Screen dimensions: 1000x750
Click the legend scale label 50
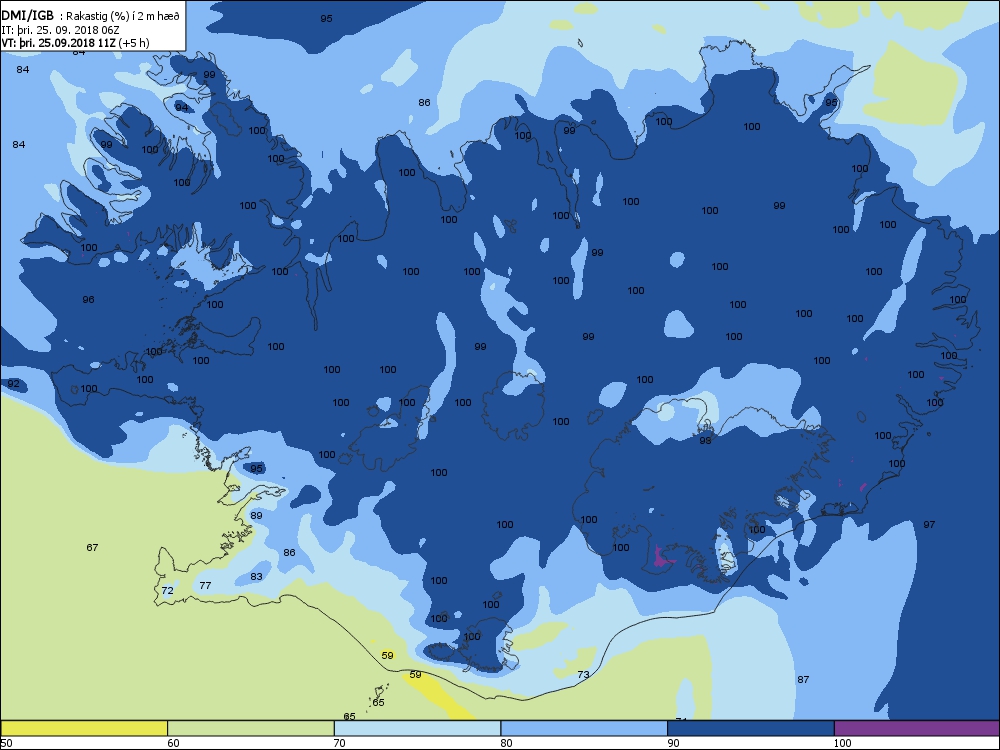[6, 742]
